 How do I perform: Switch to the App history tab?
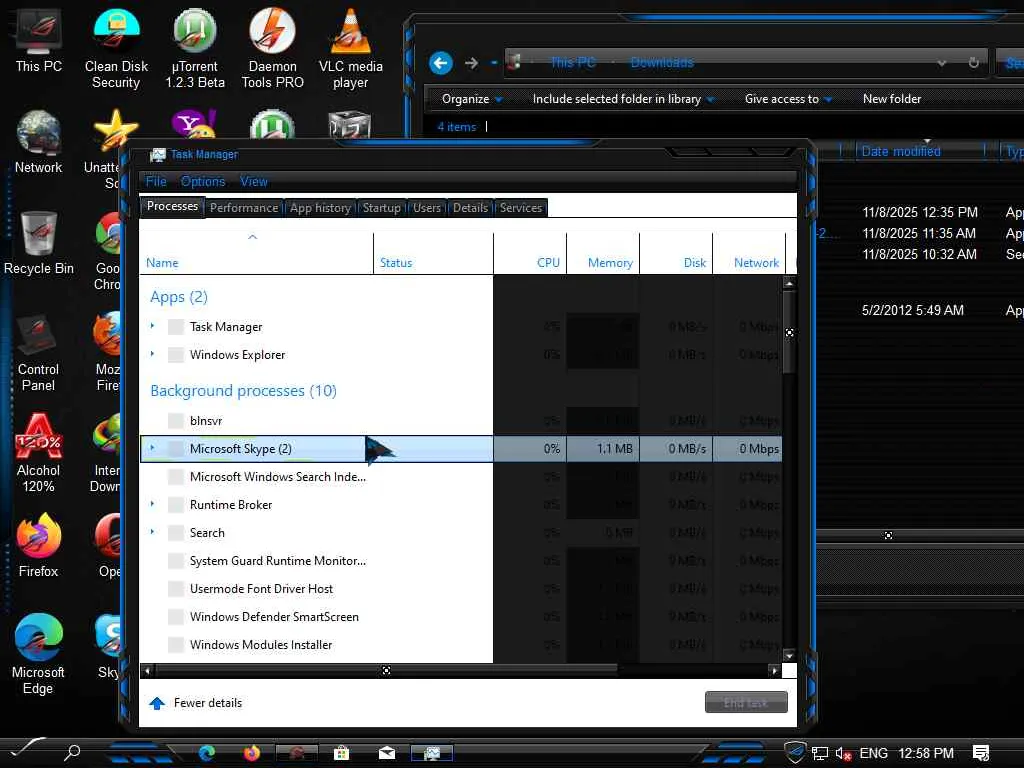click(320, 208)
